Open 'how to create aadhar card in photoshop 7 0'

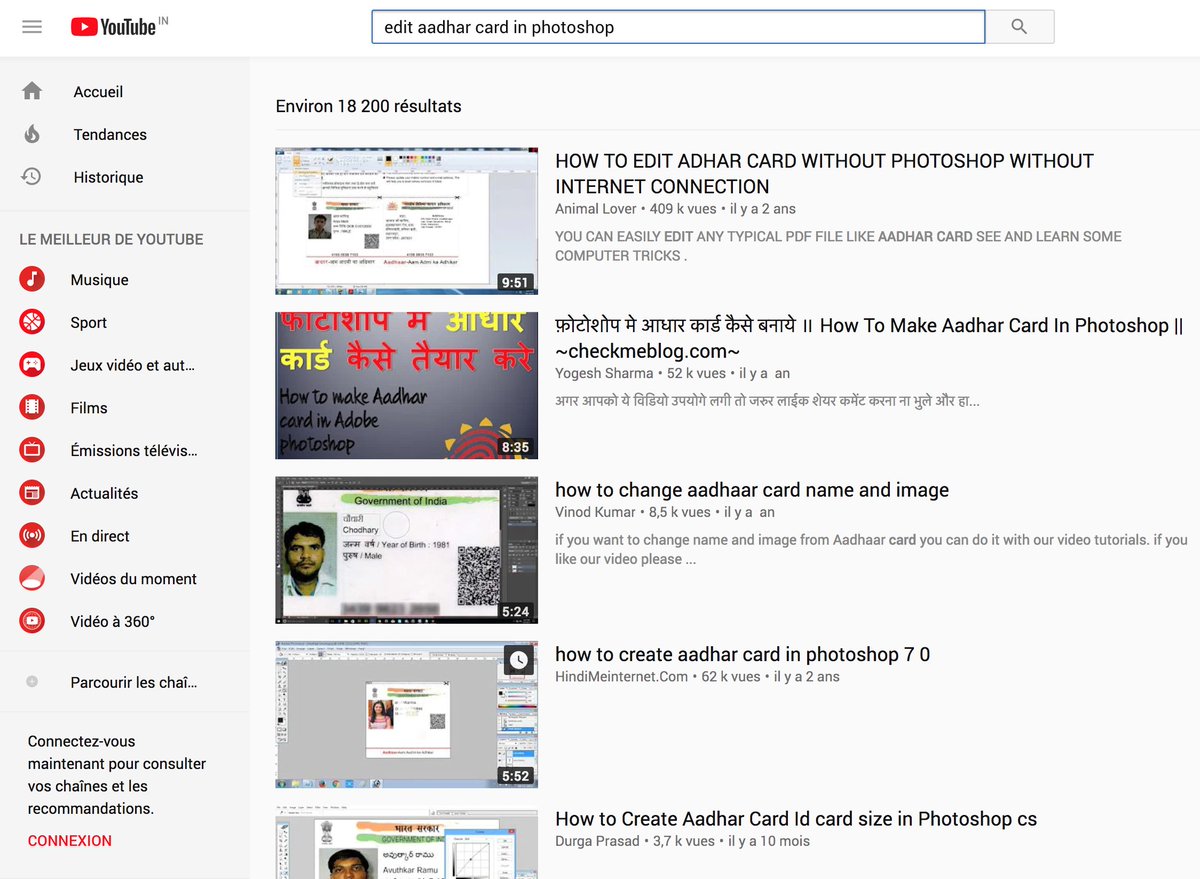pyautogui.click(x=742, y=654)
